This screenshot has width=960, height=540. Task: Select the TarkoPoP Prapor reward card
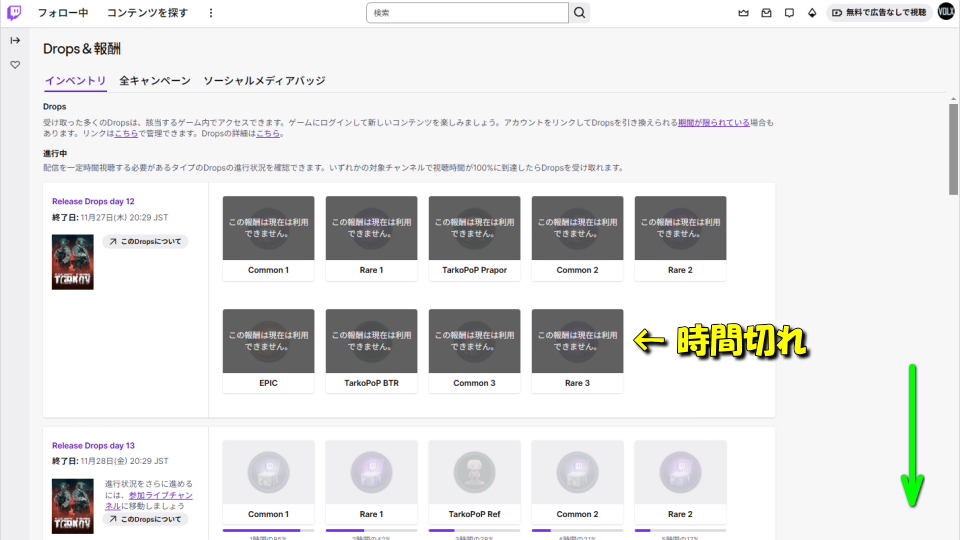(474, 239)
